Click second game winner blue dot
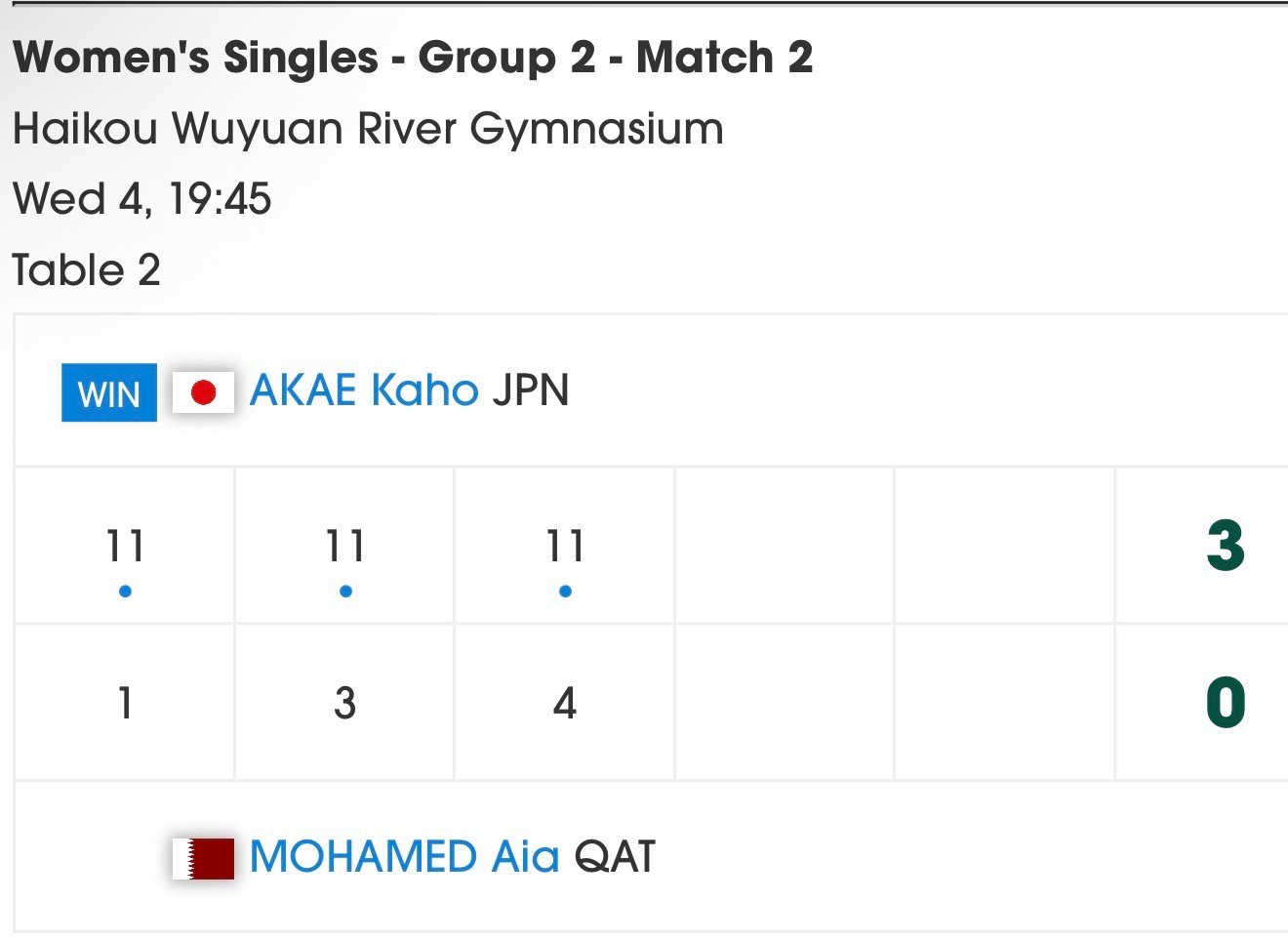This screenshot has width=1288, height=942. point(345,592)
